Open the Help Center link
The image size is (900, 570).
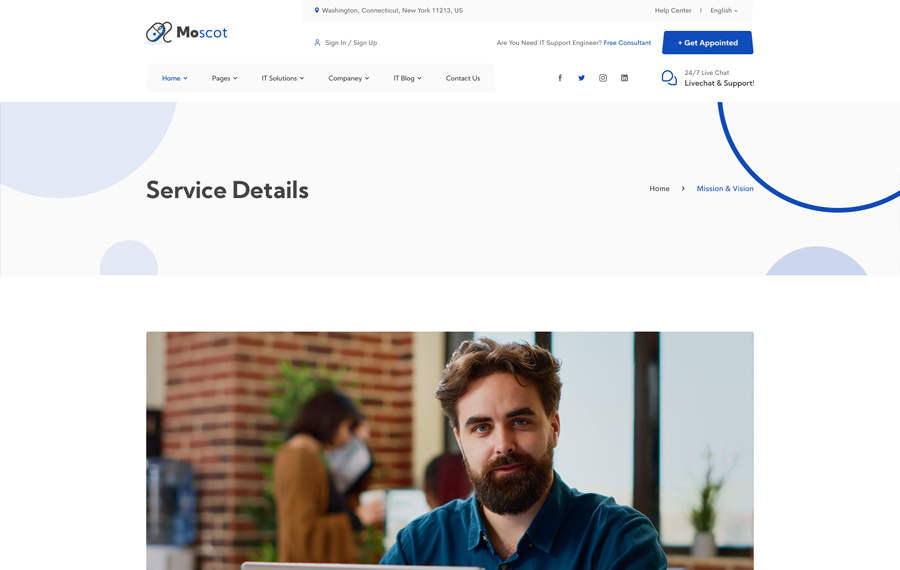click(x=673, y=11)
